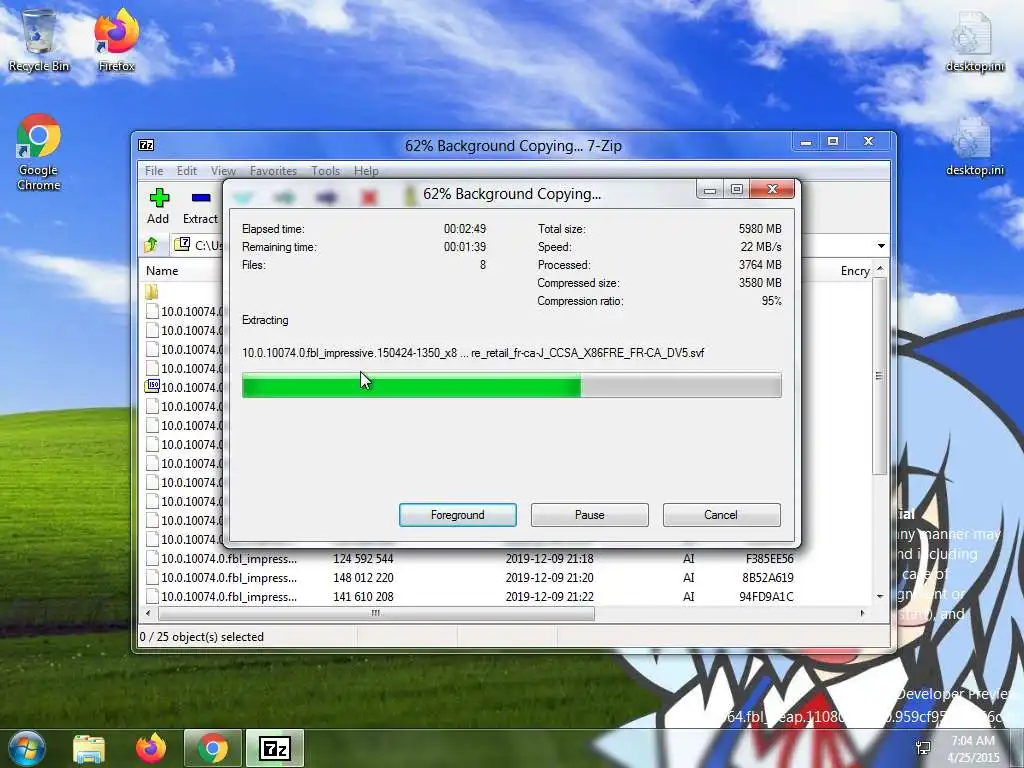This screenshot has height=768, width=1024.
Task: Click the Remaining time value 00:01:39
Action: (x=465, y=247)
